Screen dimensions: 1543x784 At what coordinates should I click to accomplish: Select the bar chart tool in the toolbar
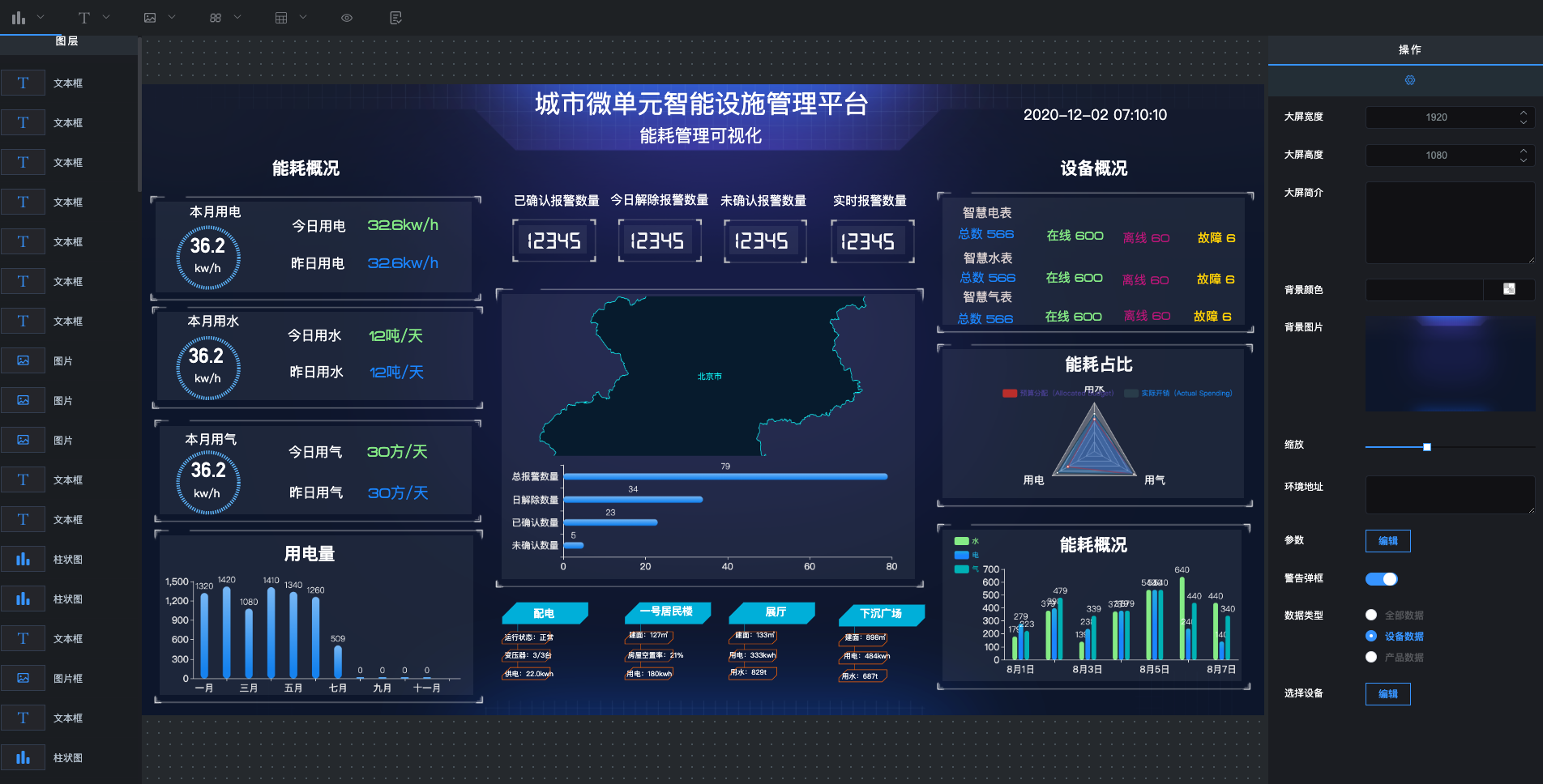point(18,16)
